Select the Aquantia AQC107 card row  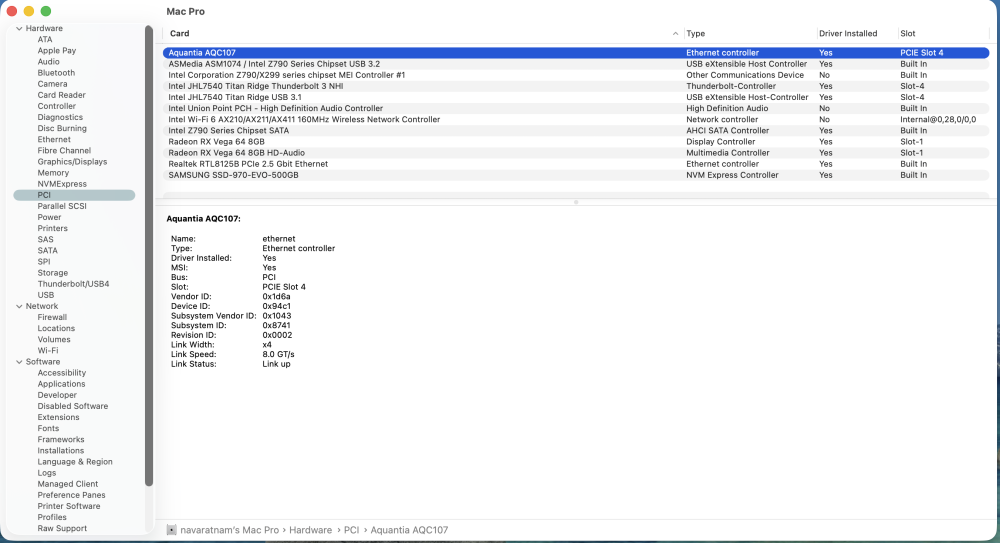pyautogui.click(x=576, y=53)
